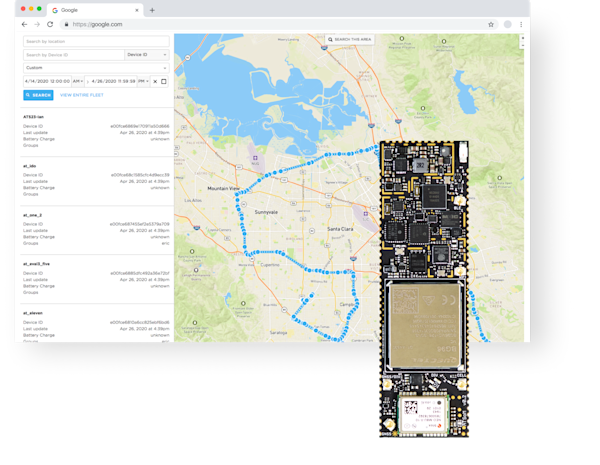
Task: Click the Mountain View map label
Action: point(223,188)
